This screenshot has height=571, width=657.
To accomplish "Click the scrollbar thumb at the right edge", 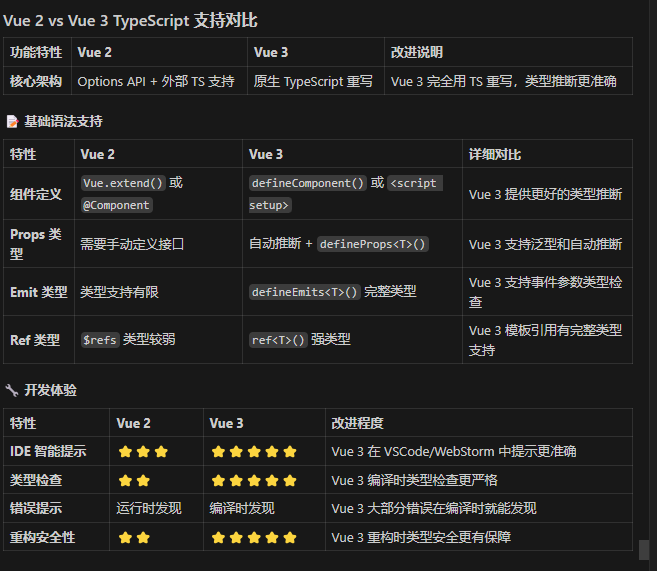I will (x=644, y=550).
